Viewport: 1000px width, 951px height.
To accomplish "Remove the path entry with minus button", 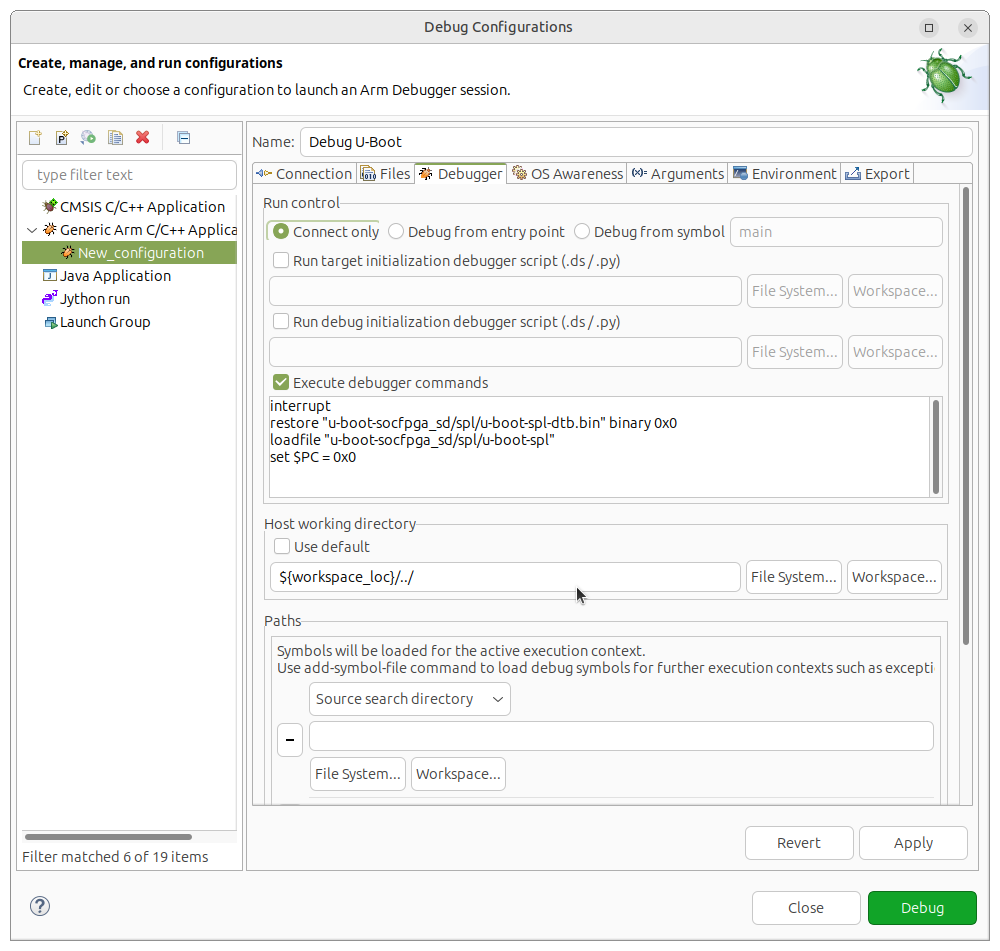I will pos(290,740).
